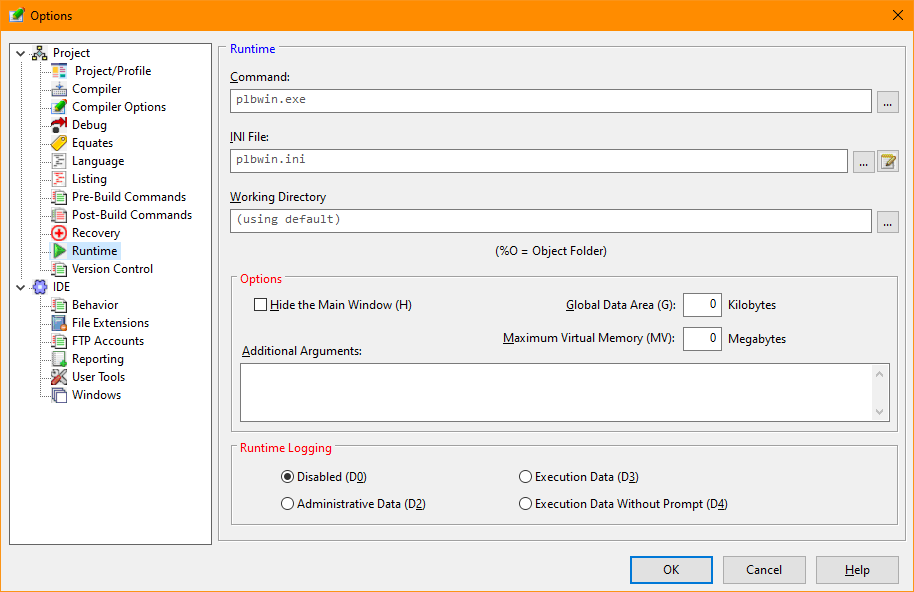Click the Windows stacked-windows icon
Image resolution: width=914 pixels, height=592 pixels.
pyautogui.click(x=59, y=395)
